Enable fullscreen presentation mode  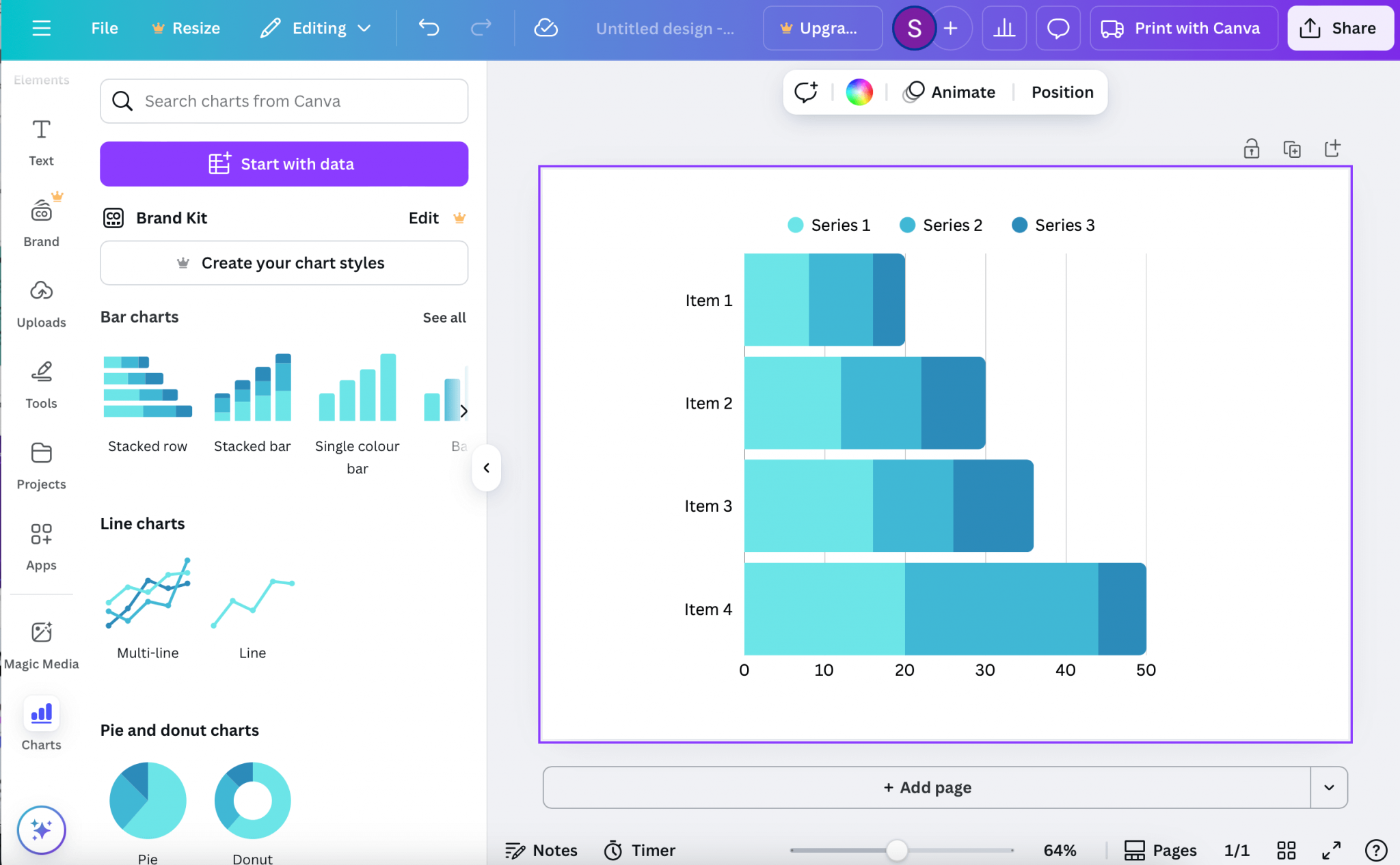click(x=1331, y=850)
